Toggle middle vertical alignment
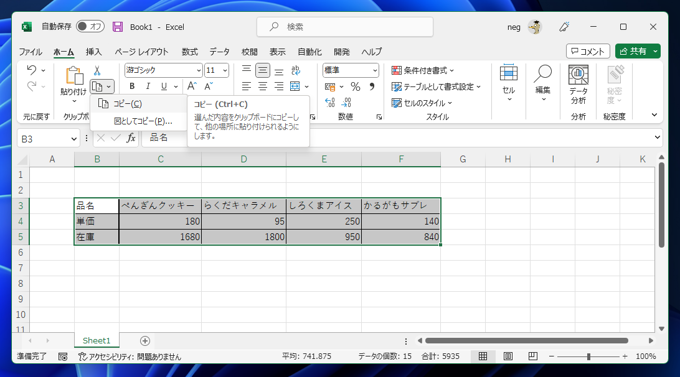This screenshot has height=377, width=680. (x=262, y=70)
